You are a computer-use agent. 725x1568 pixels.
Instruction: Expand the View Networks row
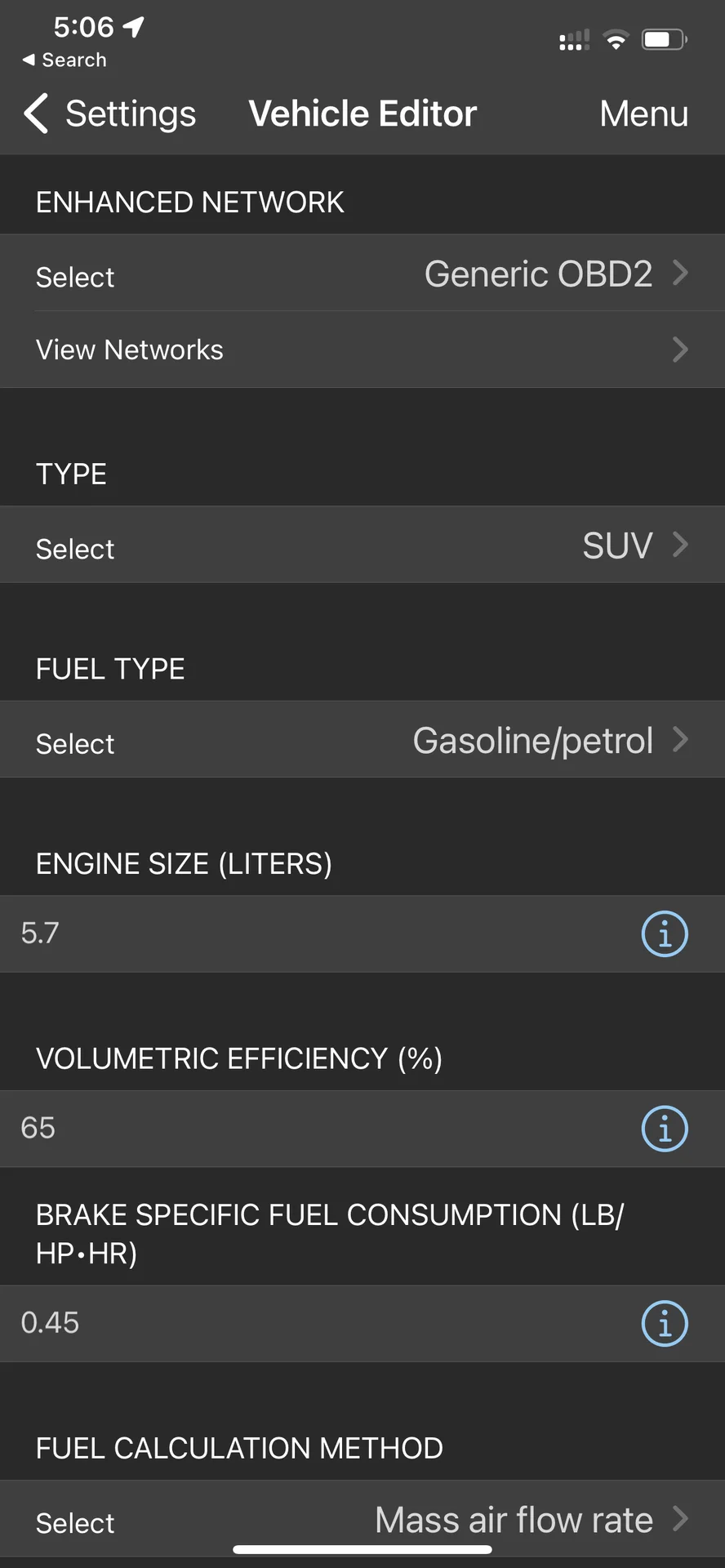[x=362, y=350]
